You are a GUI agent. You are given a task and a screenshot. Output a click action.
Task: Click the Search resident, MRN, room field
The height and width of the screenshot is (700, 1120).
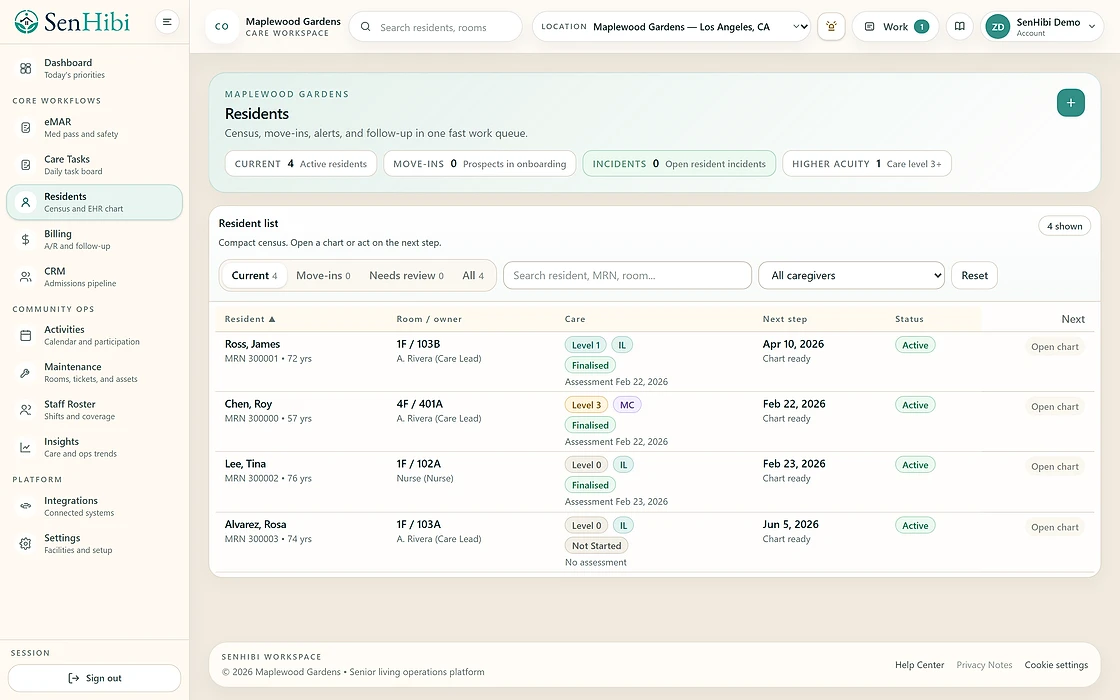click(x=627, y=276)
